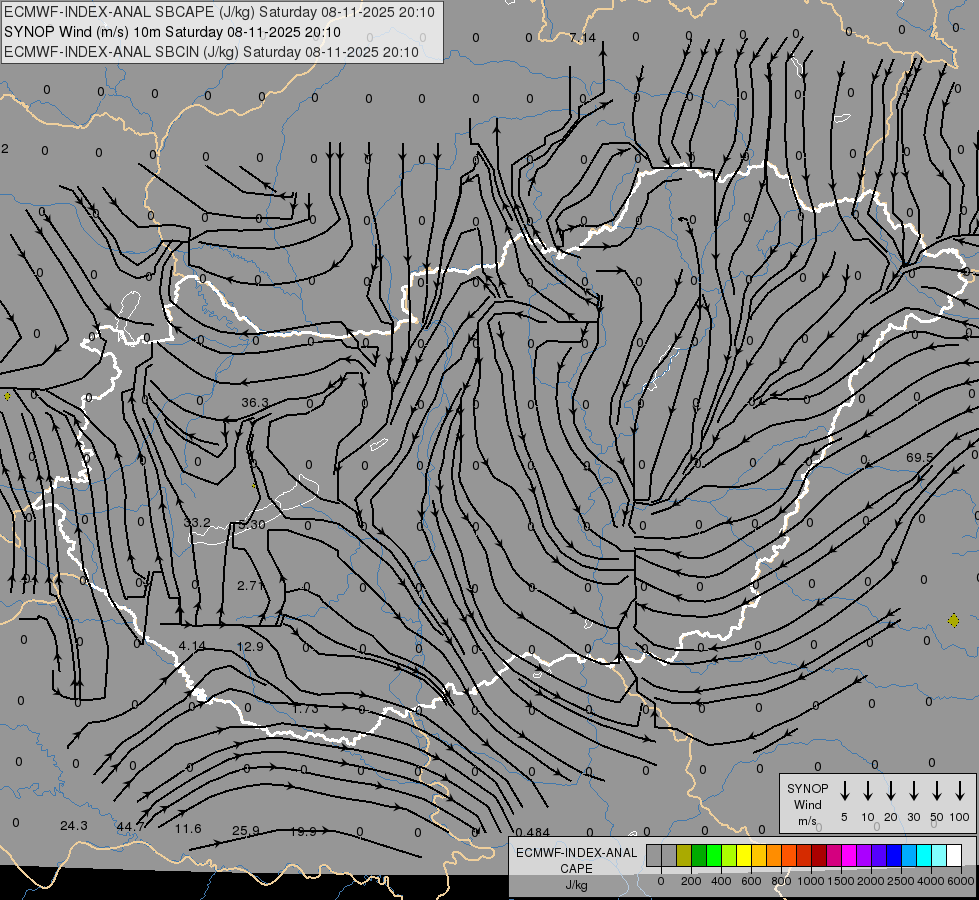The width and height of the screenshot is (979, 900).
Task: Click the 5.30 value on the map
Action: click(252, 525)
